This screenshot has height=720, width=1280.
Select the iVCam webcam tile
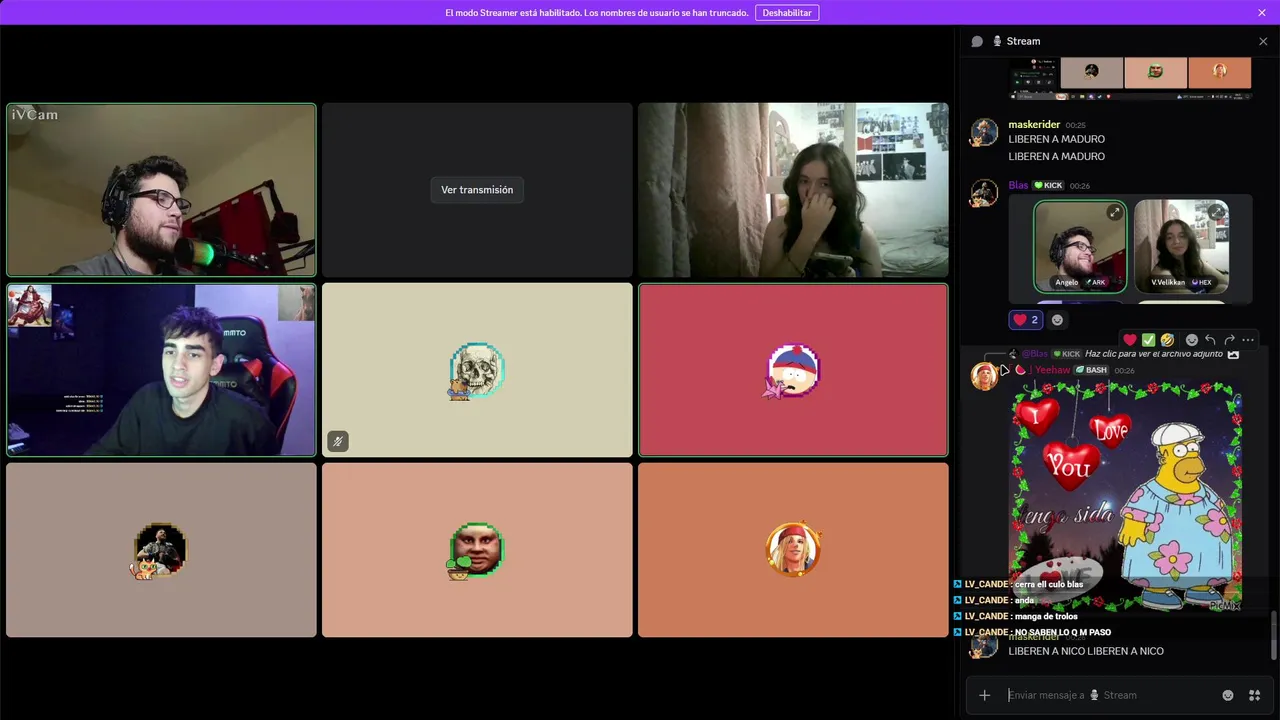click(x=161, y=190)
